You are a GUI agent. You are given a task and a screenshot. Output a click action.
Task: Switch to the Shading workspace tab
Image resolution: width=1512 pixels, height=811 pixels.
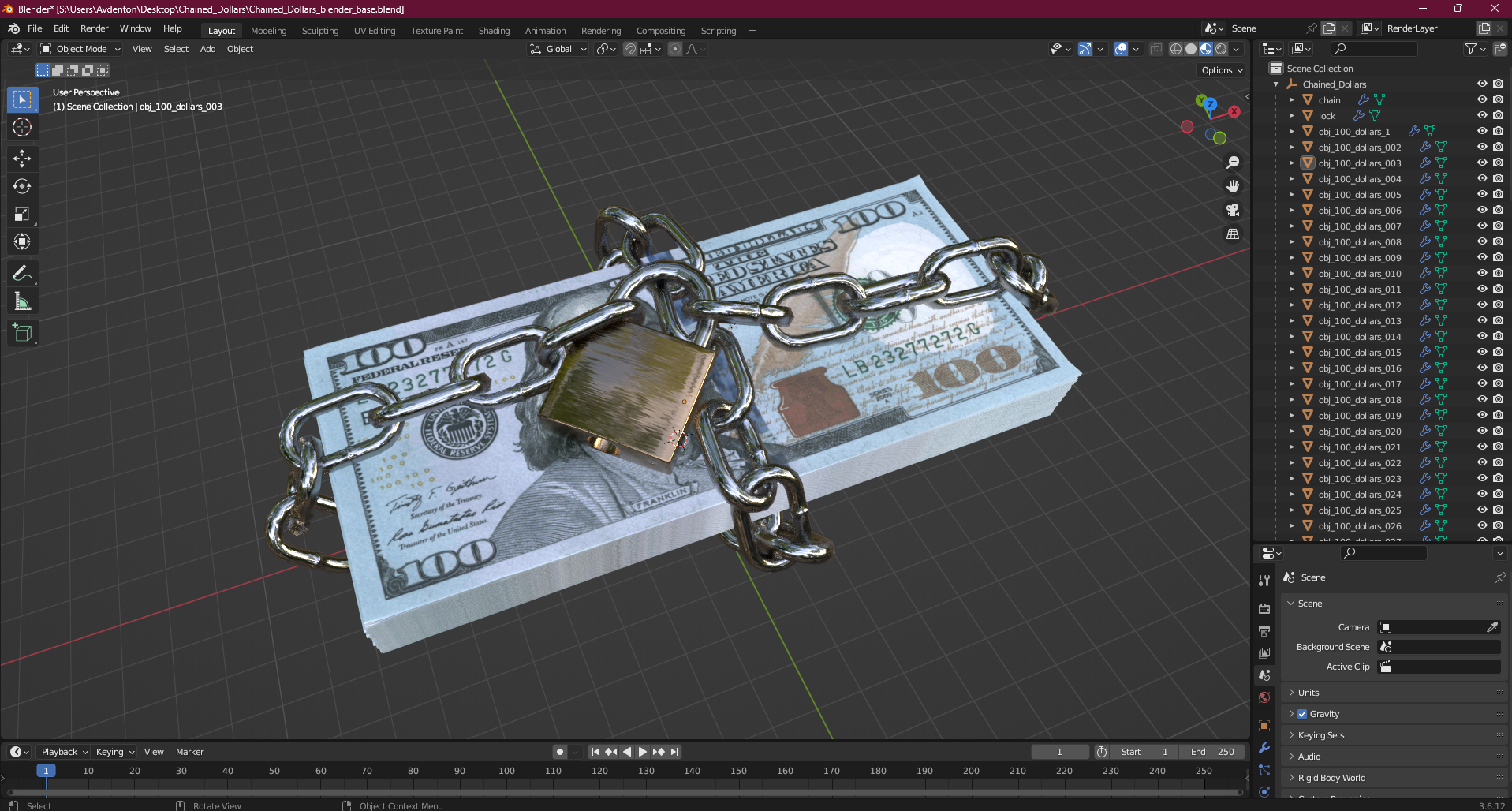pos(494,31)
